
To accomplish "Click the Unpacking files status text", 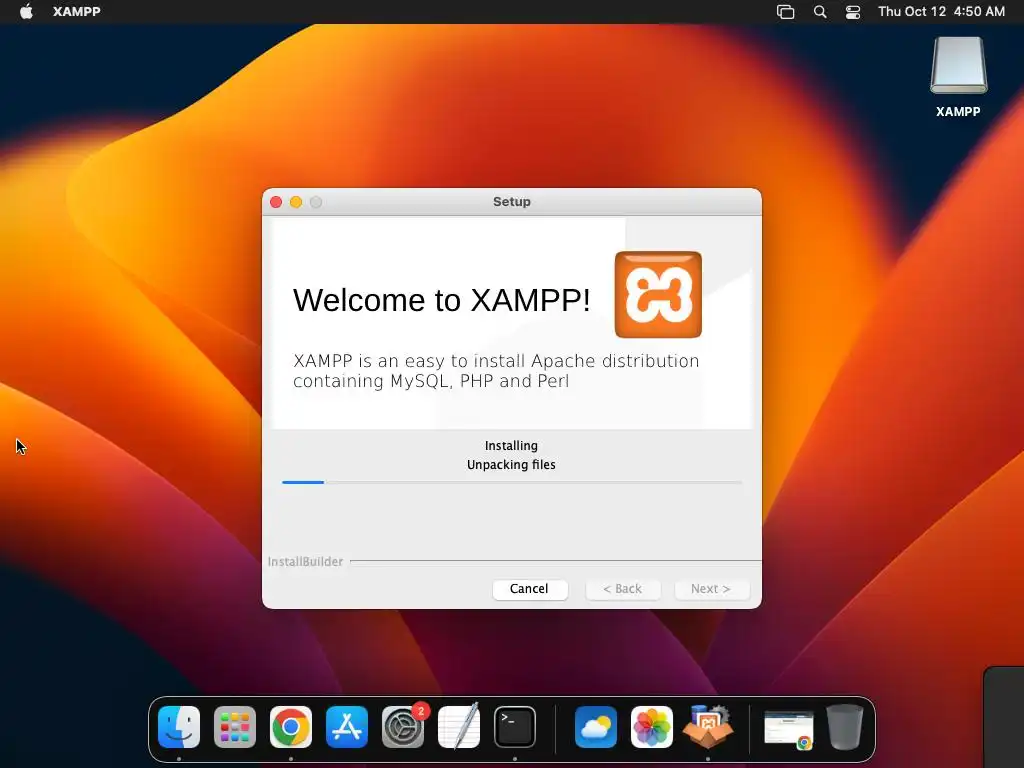I will (511, 464).
